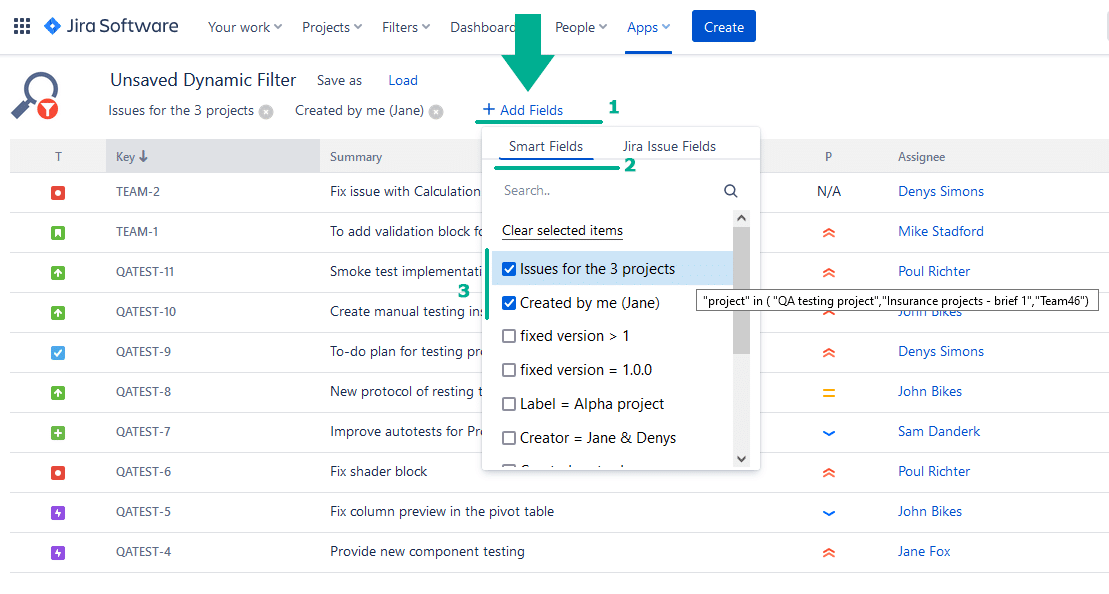Click the "Clear selected items" link

click(x=561, y=230)
